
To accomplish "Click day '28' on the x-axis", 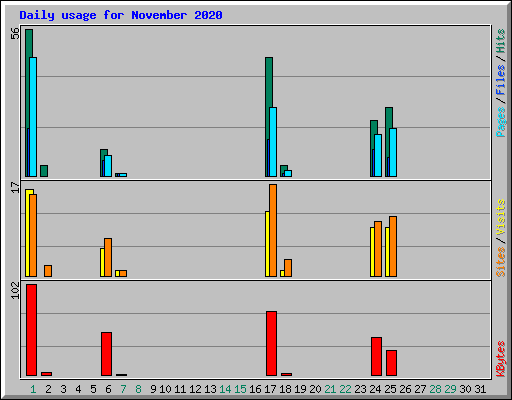I will click(435, 389).
